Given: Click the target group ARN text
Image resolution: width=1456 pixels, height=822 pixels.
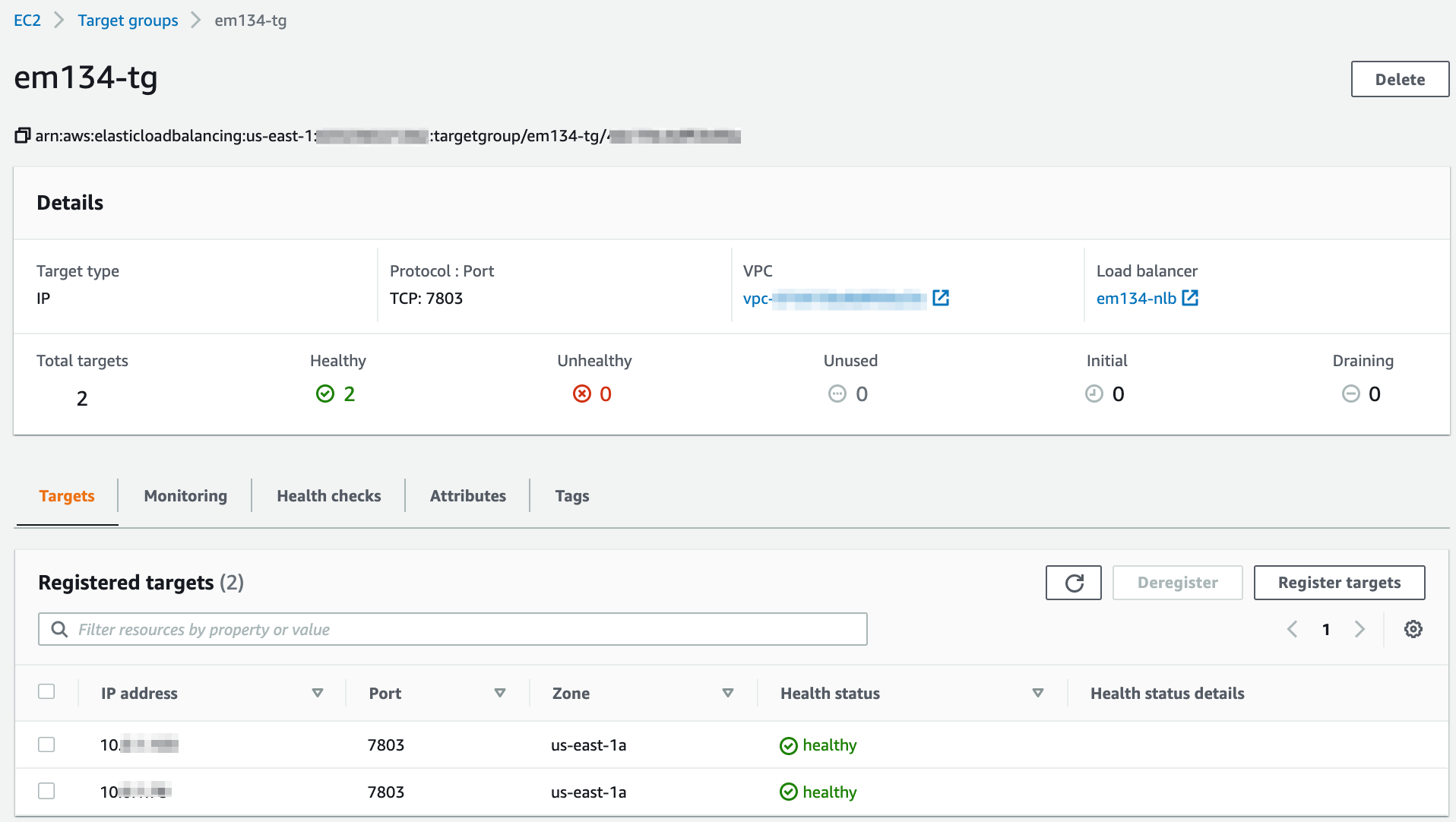Looking at the screenshot, I should pos(388,136).
